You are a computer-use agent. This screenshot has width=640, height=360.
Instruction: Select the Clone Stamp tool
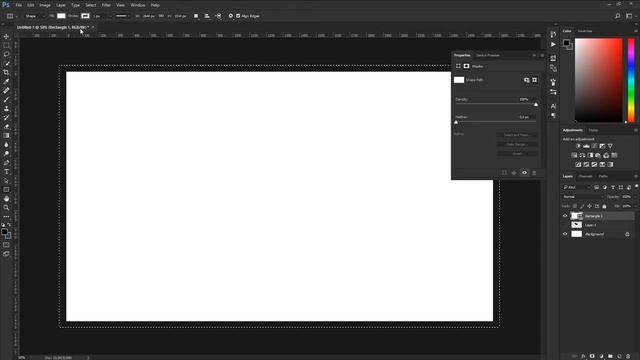tap(6, 109)
